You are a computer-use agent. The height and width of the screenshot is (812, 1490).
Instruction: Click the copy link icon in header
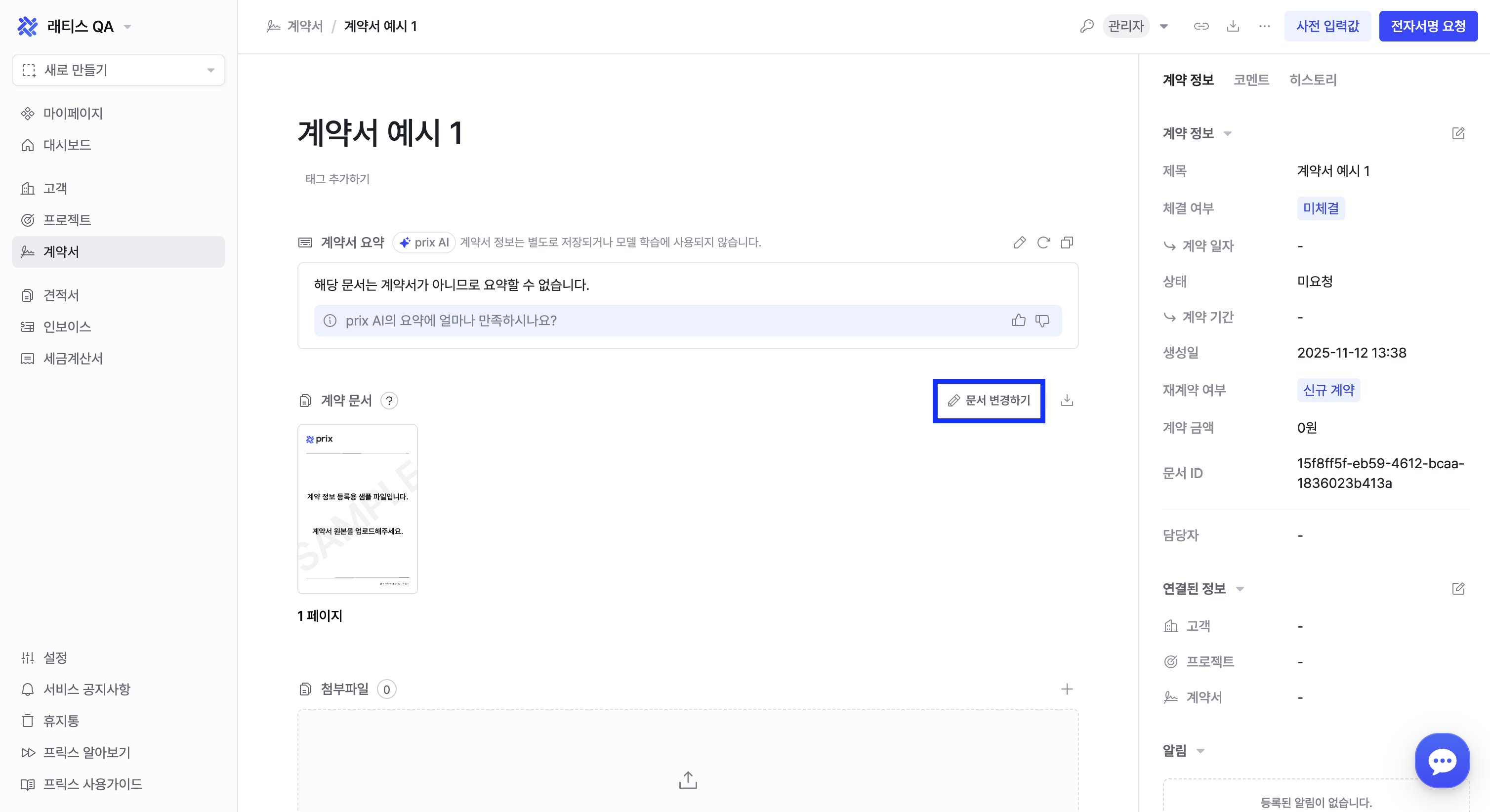(1201, 26)
